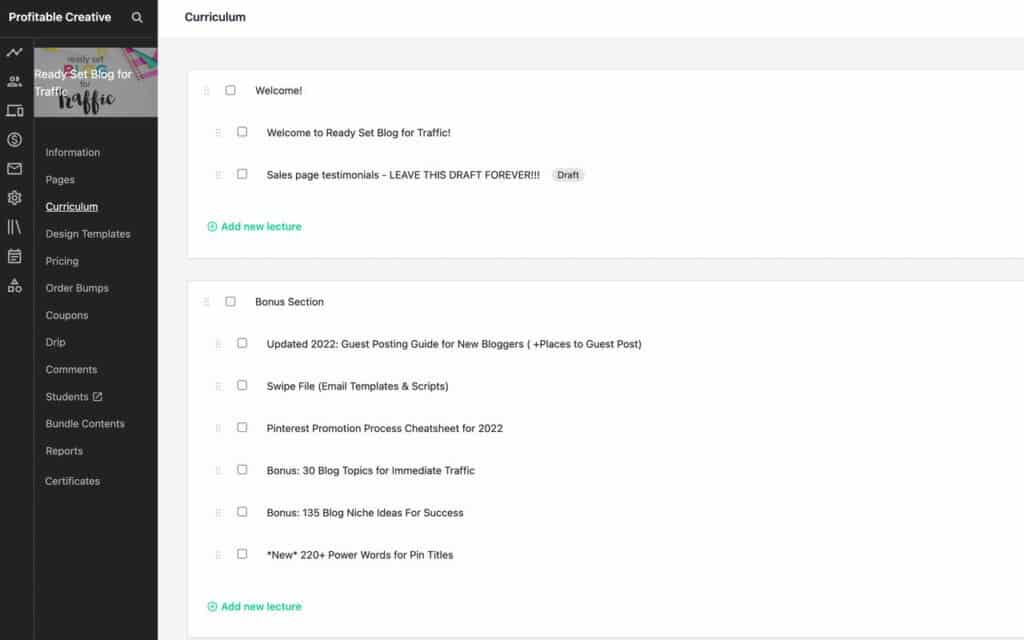Click the Draft badge on Sales page testimonials
Screen dimensions: 1024x640
pos(568,174)
